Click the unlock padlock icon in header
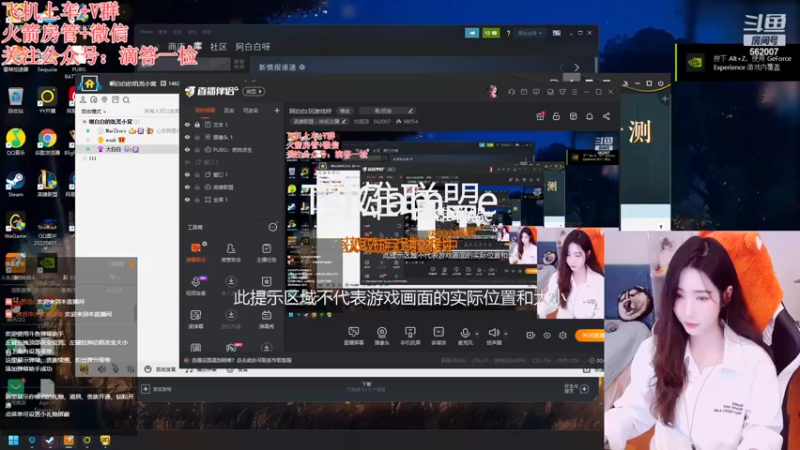The height and width of the screenshot is (450, 800). click(556, 116)
